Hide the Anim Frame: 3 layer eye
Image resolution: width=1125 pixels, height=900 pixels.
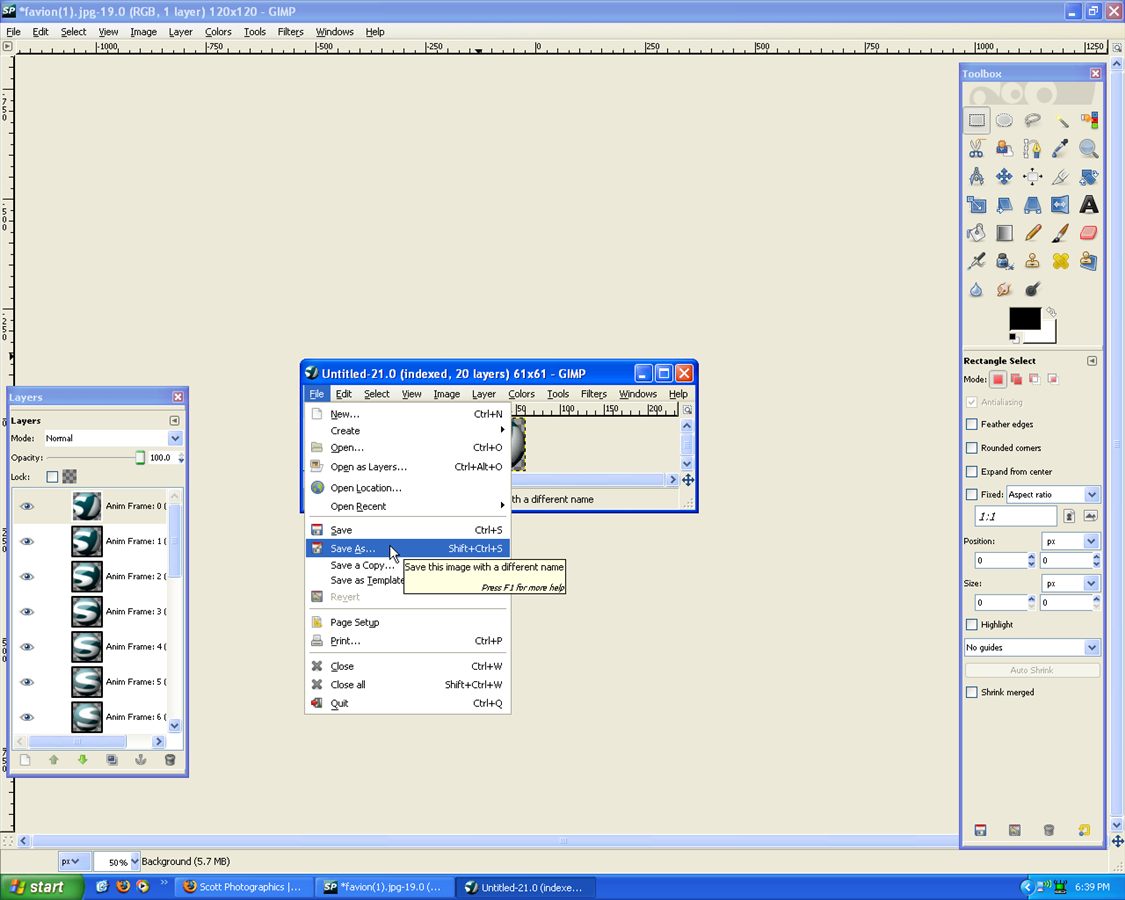(x=27, y=611)
